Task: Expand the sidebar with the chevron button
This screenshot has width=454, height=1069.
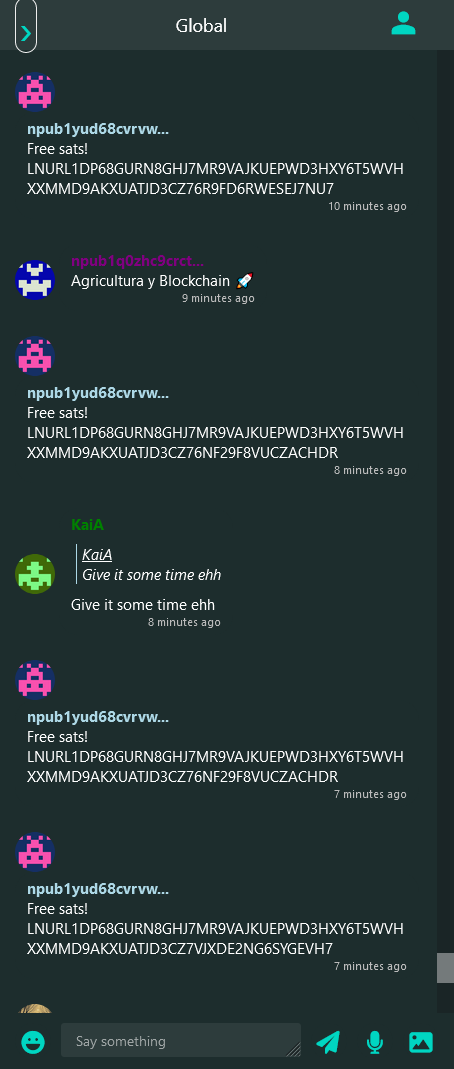Action: (x=26, y=27)
